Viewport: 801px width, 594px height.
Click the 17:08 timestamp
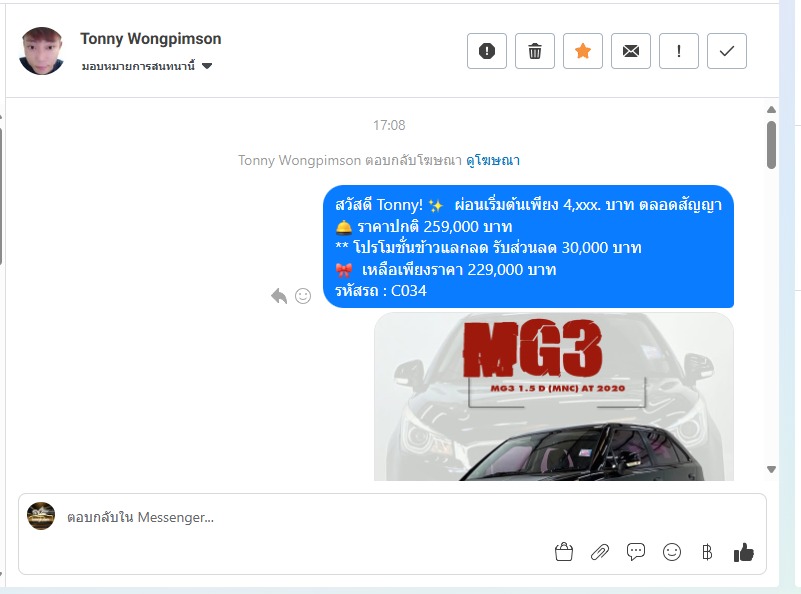coord(389,125)
